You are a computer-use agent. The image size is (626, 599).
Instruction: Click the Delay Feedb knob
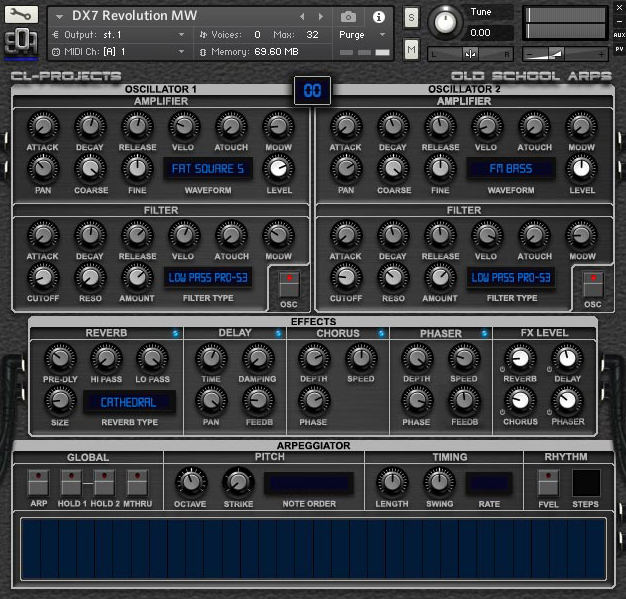258,401
